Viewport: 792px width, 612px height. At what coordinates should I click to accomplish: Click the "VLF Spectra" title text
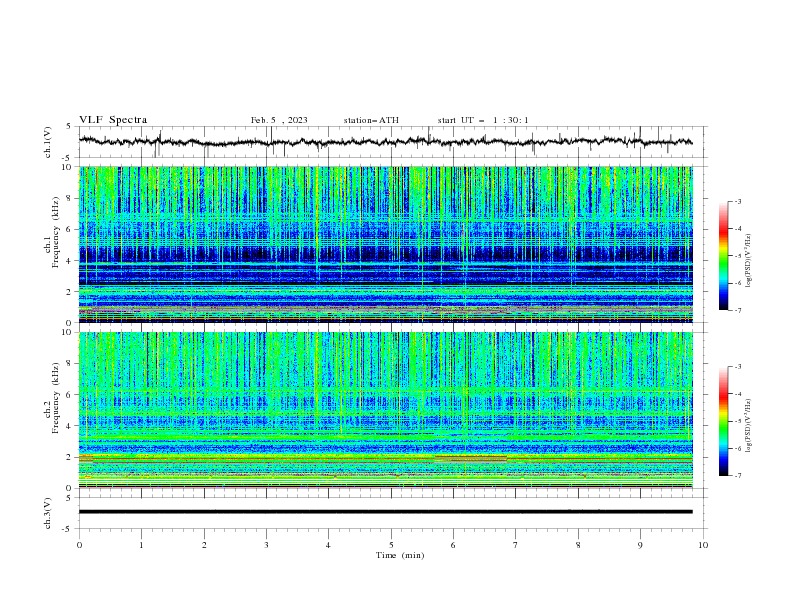tap(113, 120)
